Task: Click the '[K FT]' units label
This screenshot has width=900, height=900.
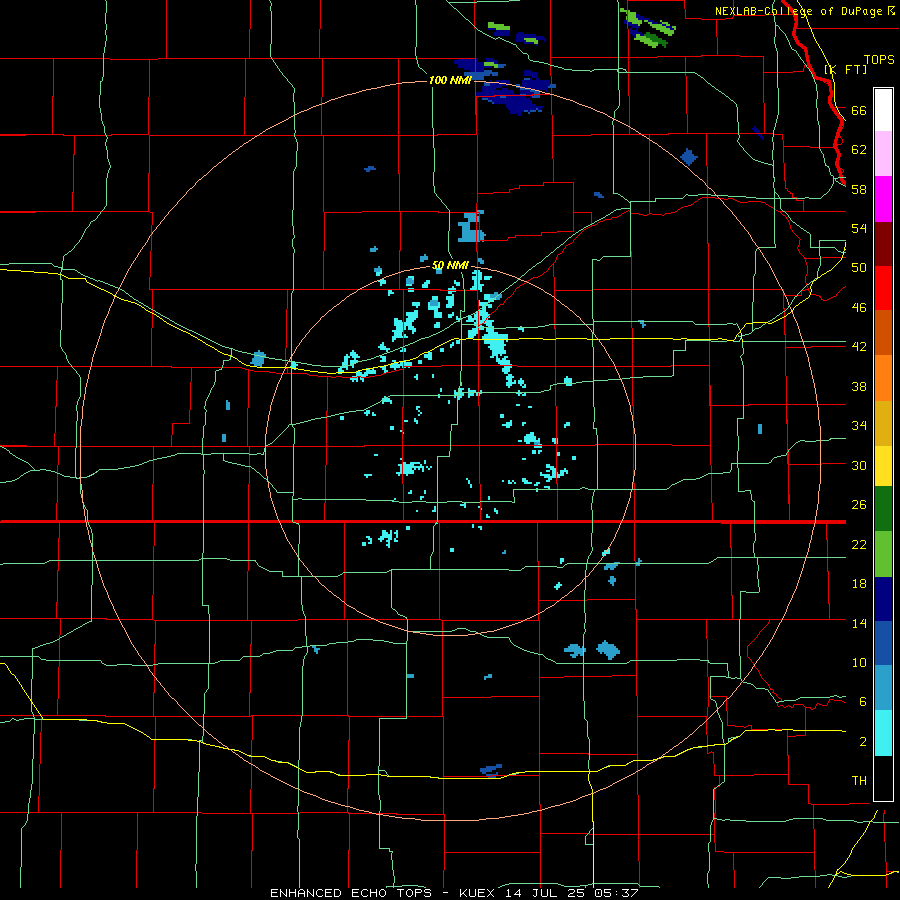Action: (x=845, y=69)
